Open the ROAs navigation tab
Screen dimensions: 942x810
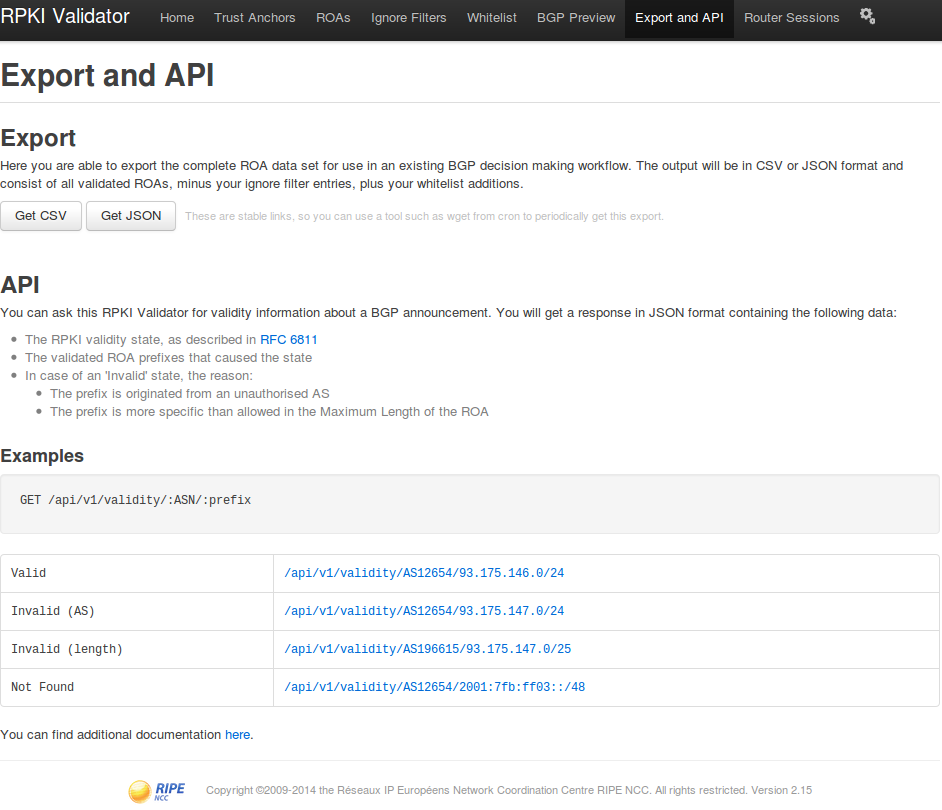pyautogui.click(x=333, y=18)
